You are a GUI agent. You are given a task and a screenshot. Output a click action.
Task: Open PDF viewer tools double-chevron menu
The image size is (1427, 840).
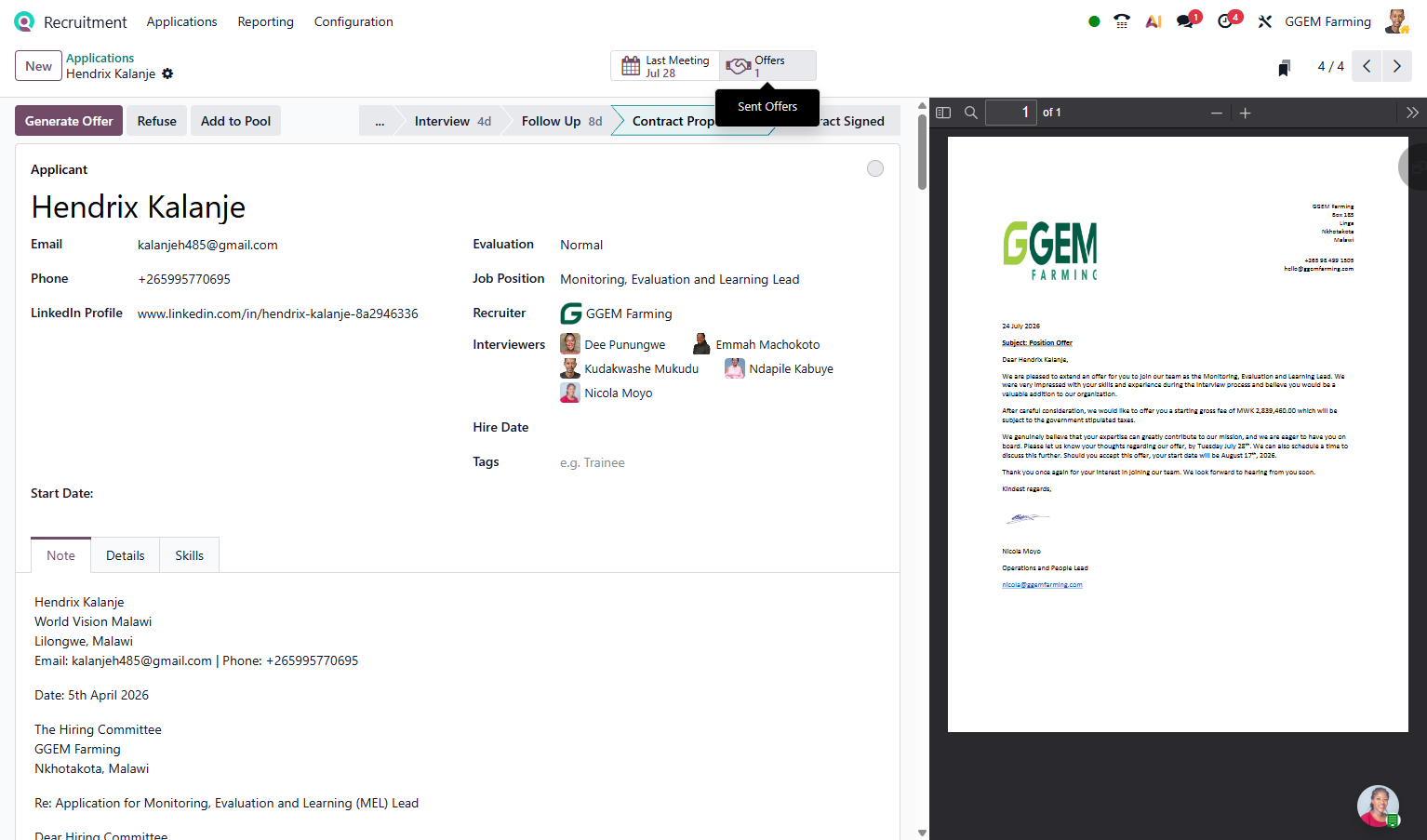(x=1412, y=113)
